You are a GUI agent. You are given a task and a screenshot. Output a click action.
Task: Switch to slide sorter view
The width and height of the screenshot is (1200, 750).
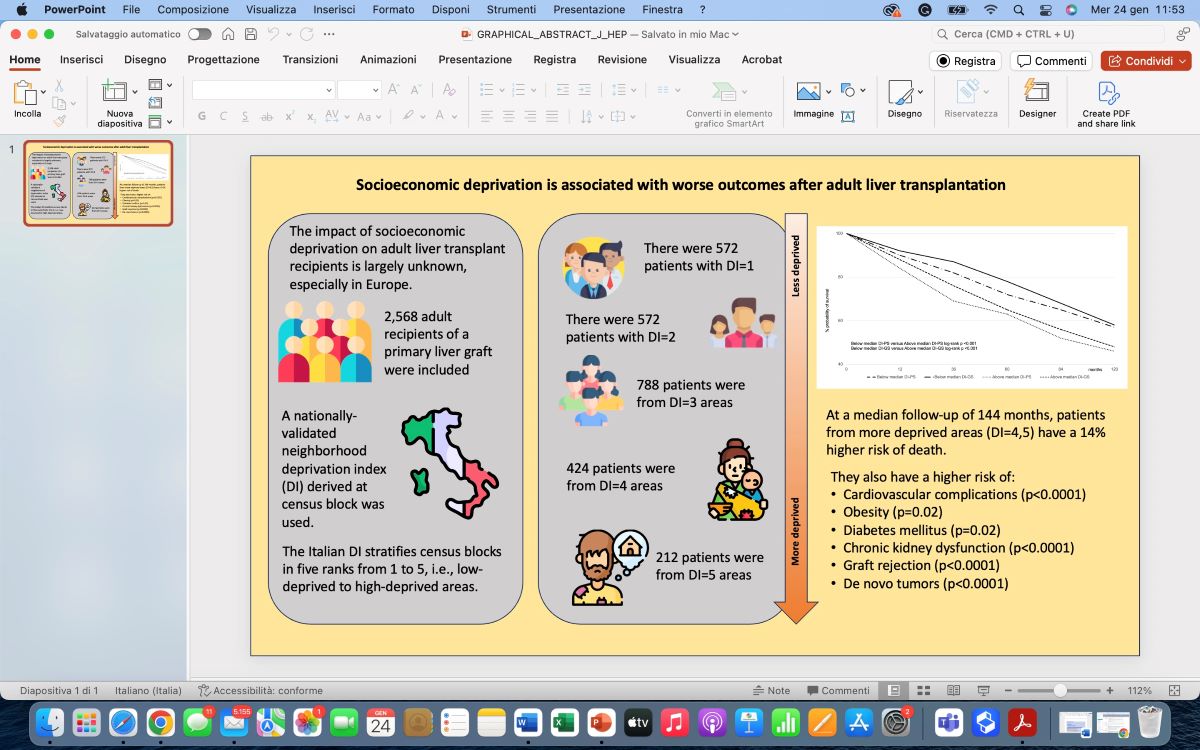pyautogui.click(x=924, y=690)
